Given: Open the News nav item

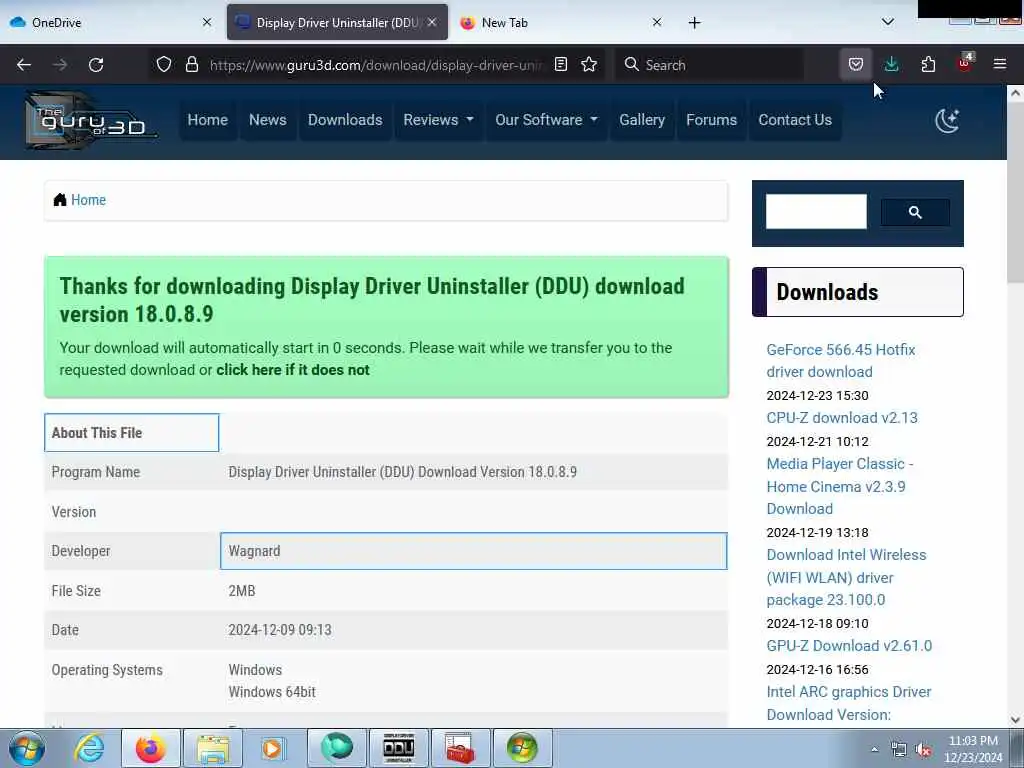Looking at the screenshot, I should [x=268, y=120].
